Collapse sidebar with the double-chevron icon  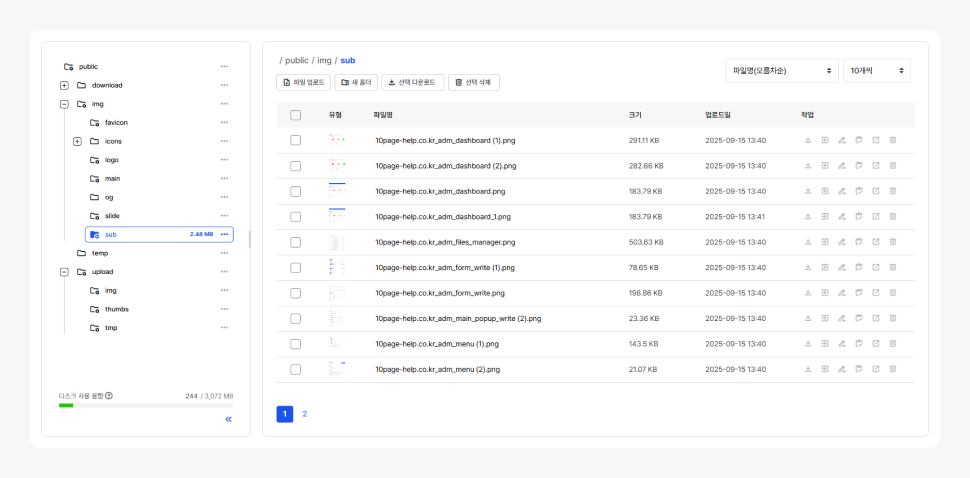click(x=228, y=419)
